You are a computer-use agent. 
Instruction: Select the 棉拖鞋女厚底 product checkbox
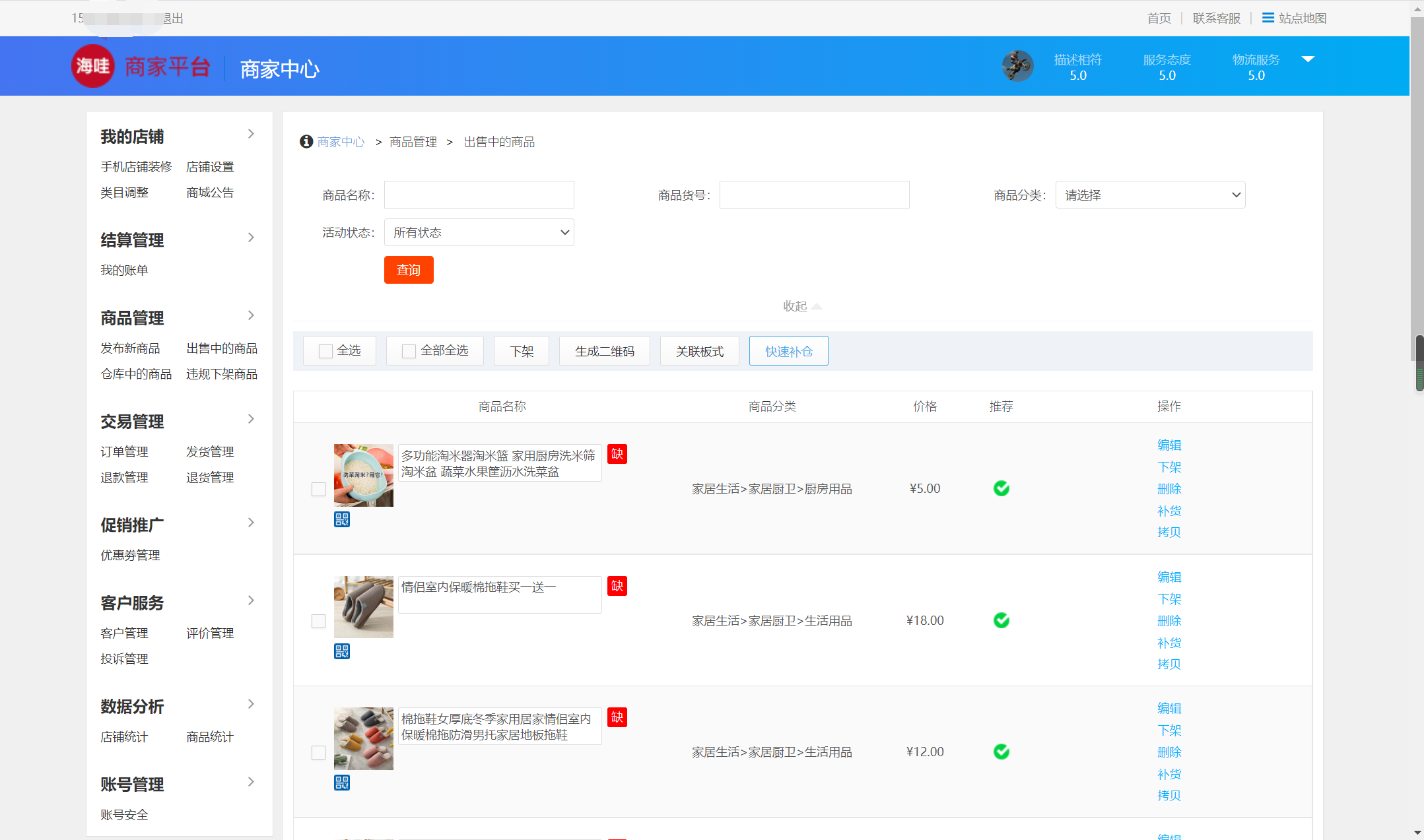(318, 752)
